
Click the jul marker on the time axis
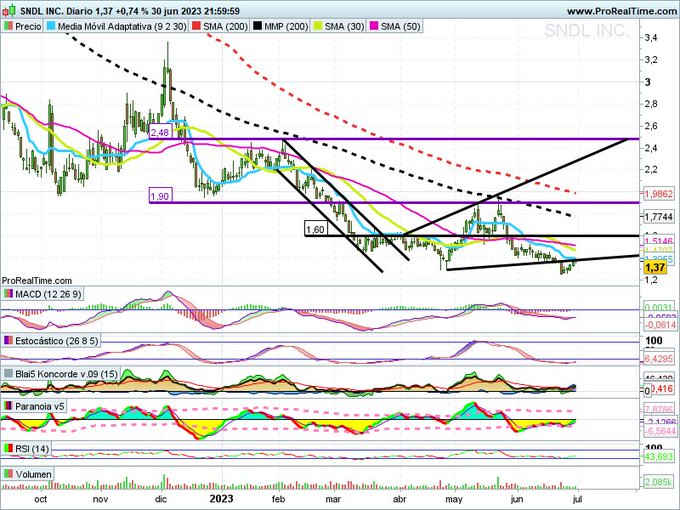click(577, 499)
